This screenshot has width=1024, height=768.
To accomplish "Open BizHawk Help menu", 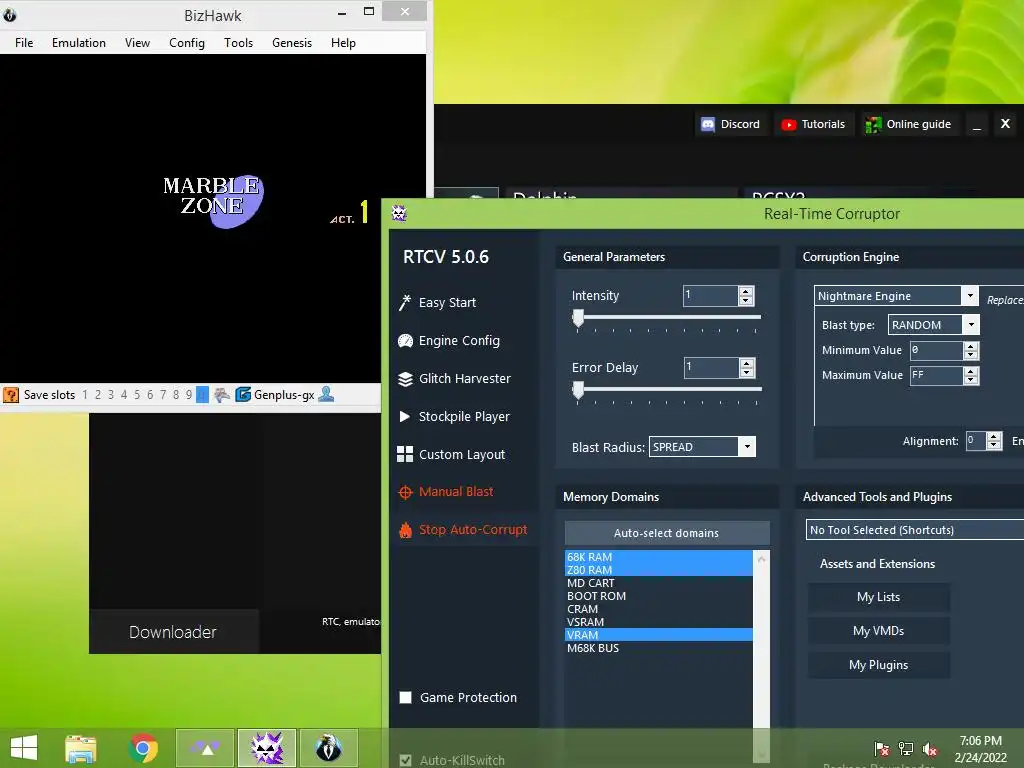I will point(343,42).
